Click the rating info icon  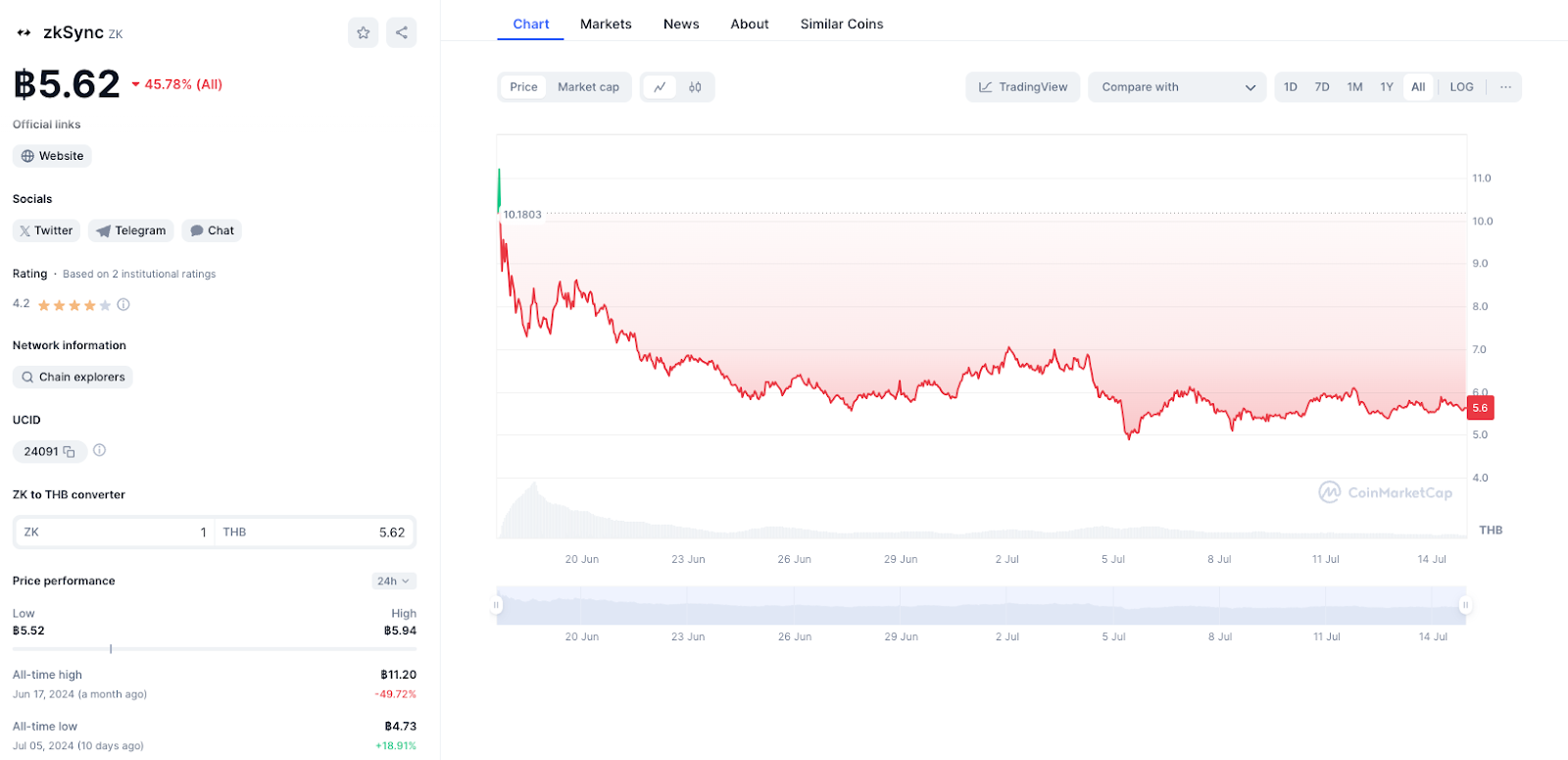tap(123, 305)
